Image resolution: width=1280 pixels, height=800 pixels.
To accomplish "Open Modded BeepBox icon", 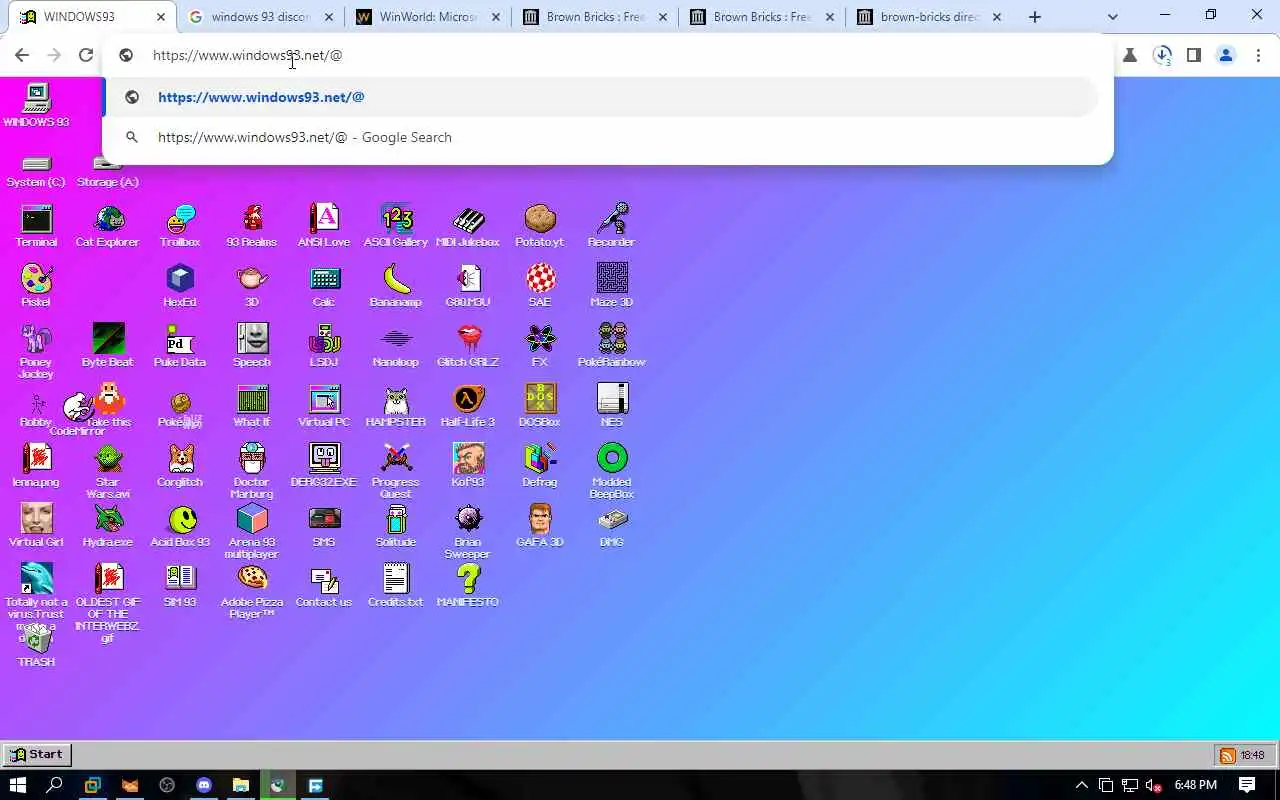I will [x=612, y=472].
